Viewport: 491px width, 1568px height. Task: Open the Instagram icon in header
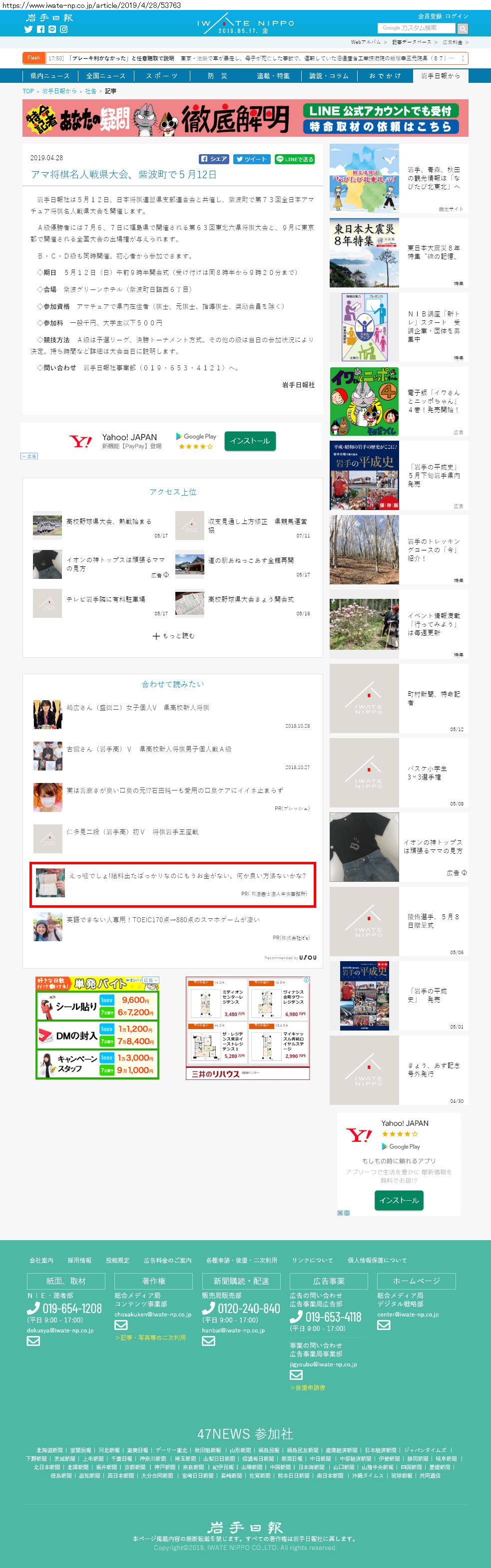[x=63, y=29]
